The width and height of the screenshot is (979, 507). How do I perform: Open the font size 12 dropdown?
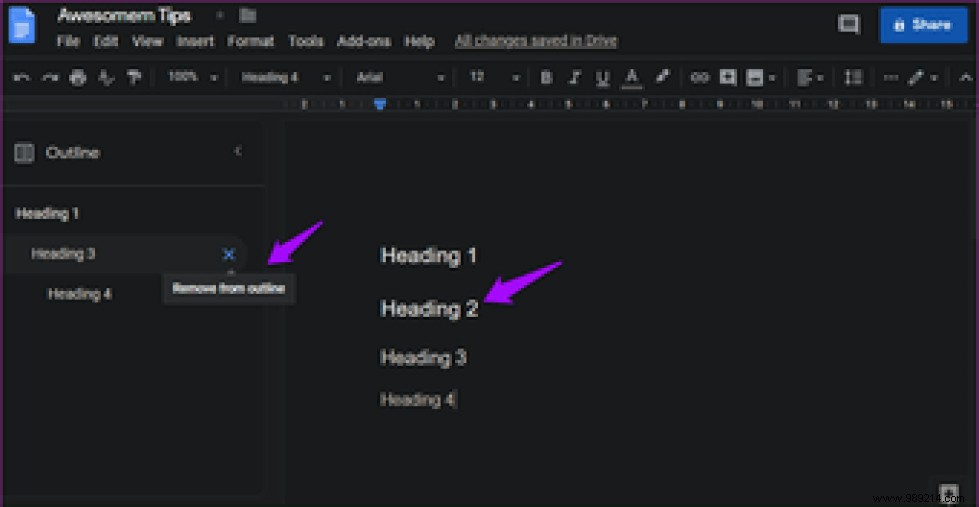coord(494,78)
